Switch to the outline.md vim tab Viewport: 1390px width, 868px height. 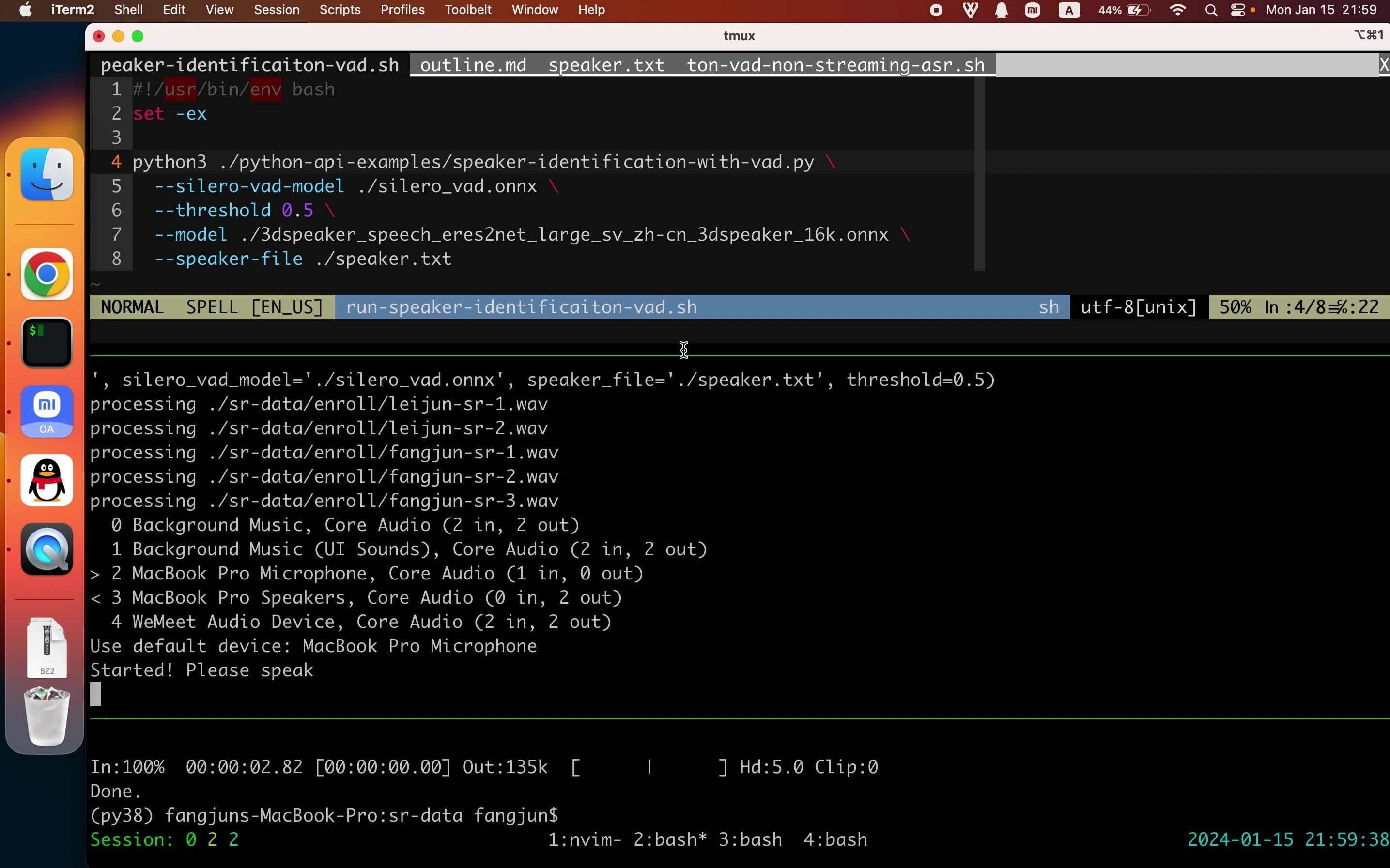click(x=473, y=65)
